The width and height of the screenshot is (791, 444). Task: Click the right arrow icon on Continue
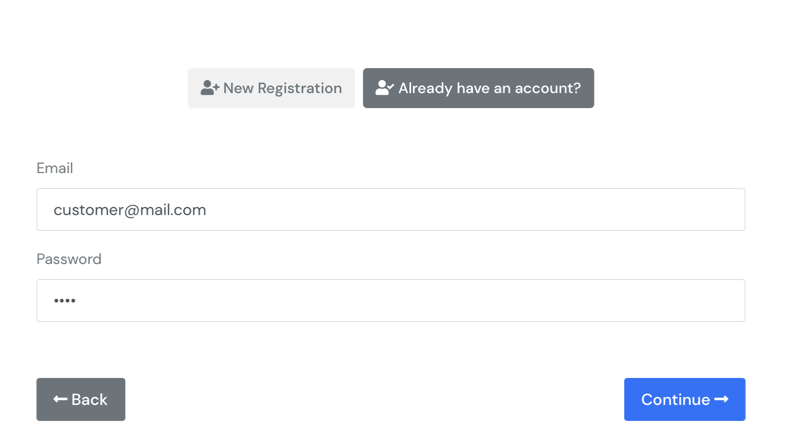click(x=722, y=400)
